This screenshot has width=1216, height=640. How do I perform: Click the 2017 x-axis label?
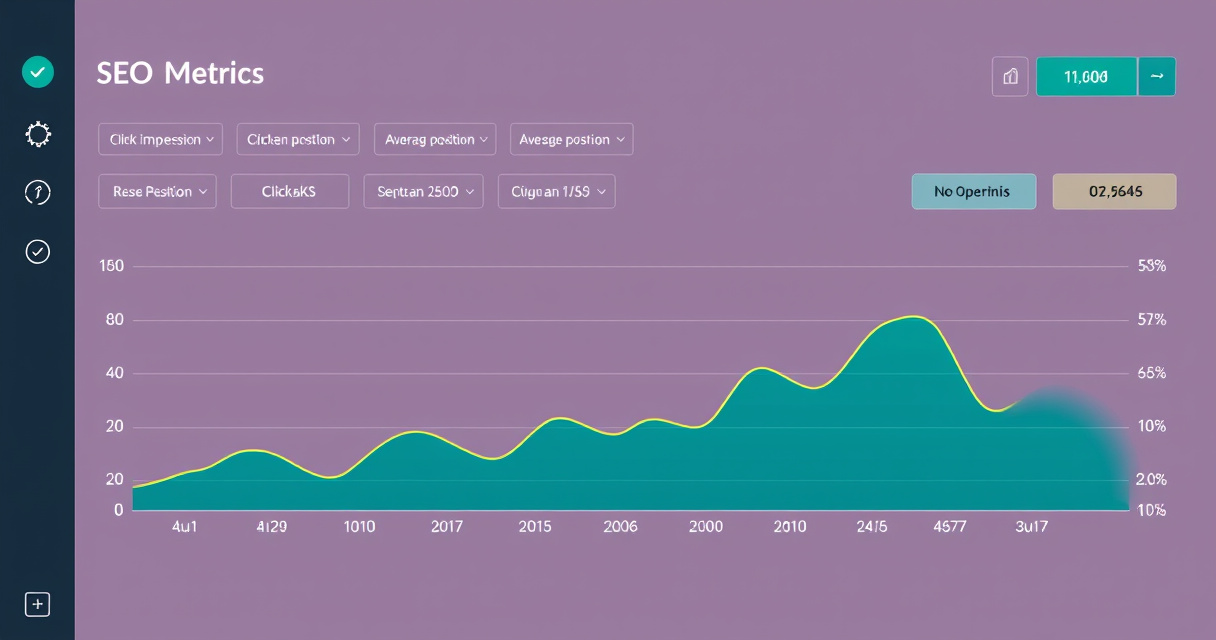[447, 526]
